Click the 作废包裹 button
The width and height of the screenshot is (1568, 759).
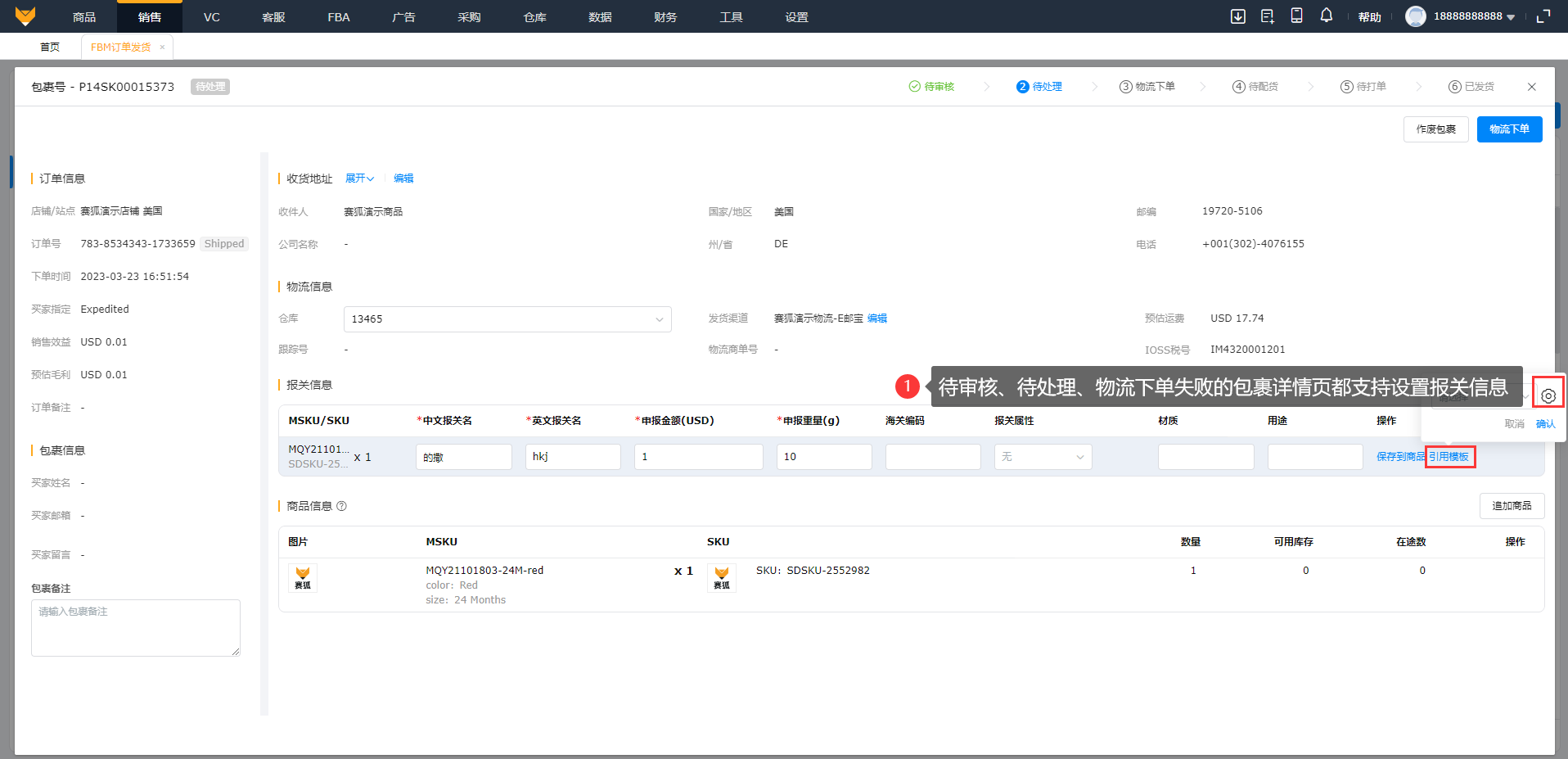coord(1435,129)
